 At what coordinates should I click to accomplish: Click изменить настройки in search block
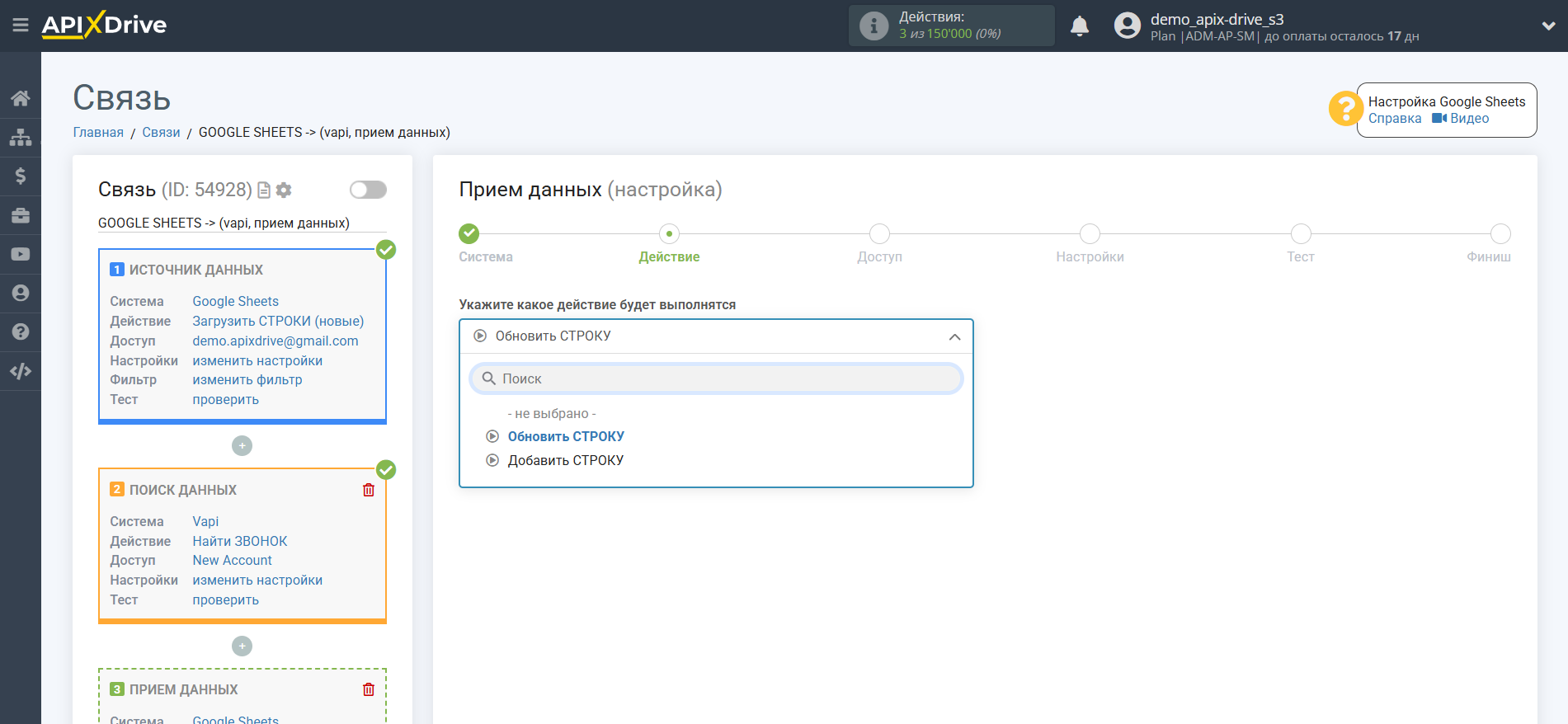coord(257,581)
